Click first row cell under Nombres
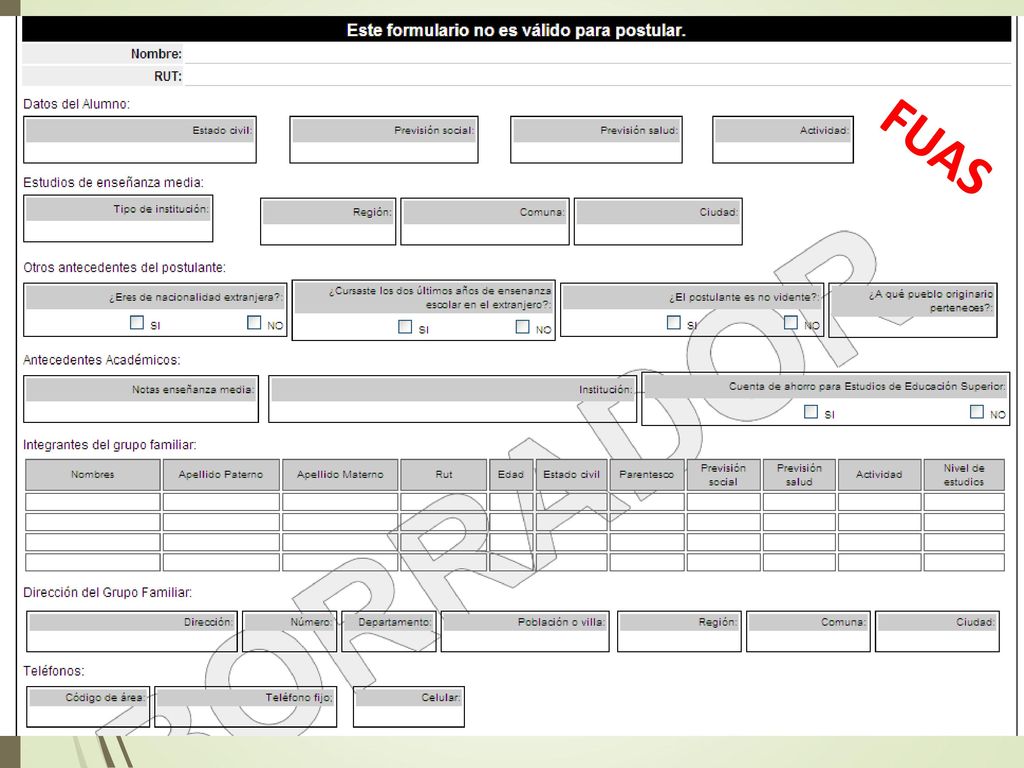Viewport: 1024px width, 768px height. coord(93,502)
